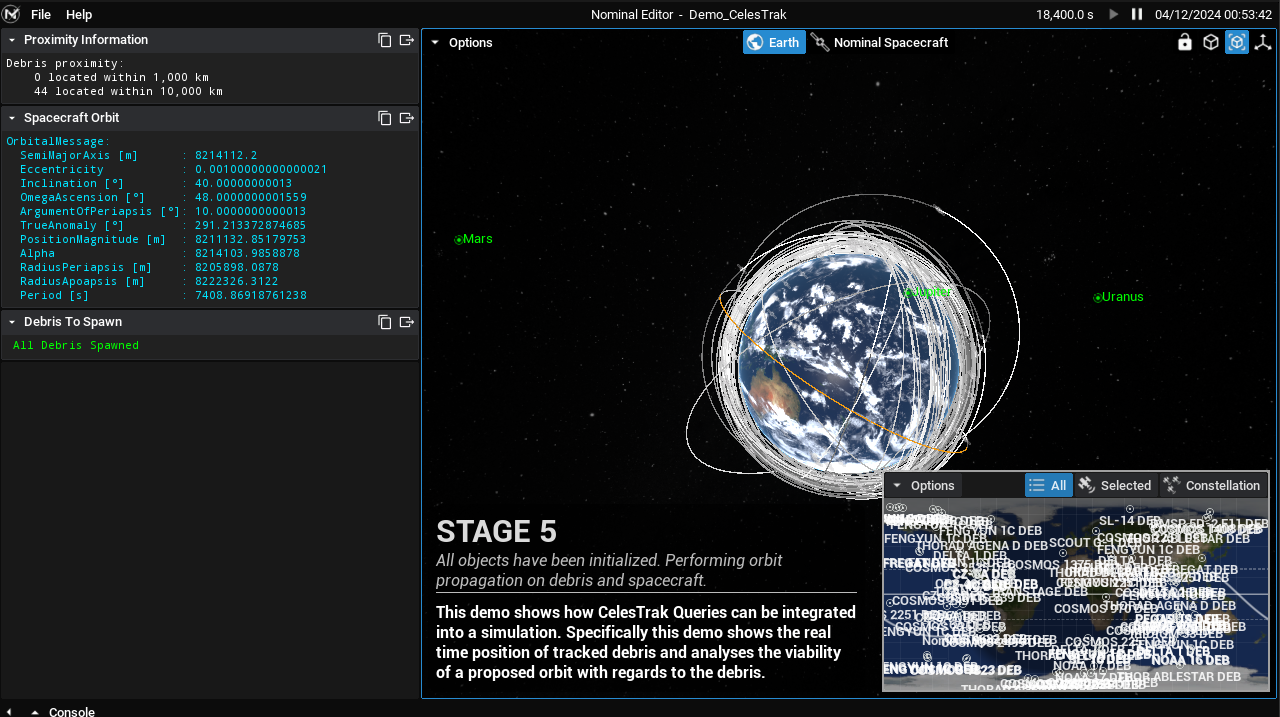This screenshot has height=717, width=1280.
Task: Collapse the Proximity Information section
Action: point(12,40)
